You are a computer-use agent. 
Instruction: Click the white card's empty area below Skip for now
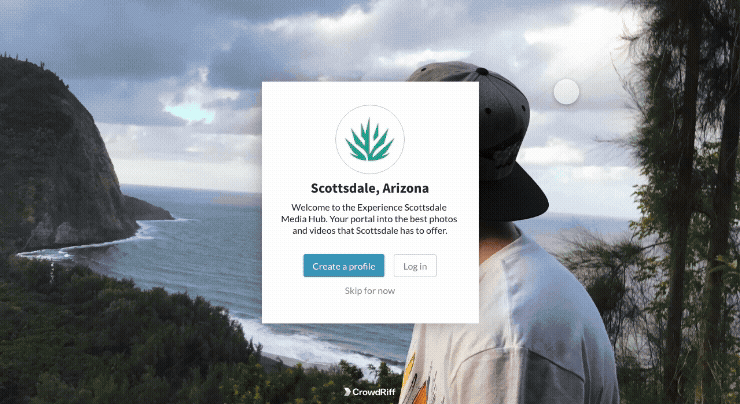(x=370, y=310)
